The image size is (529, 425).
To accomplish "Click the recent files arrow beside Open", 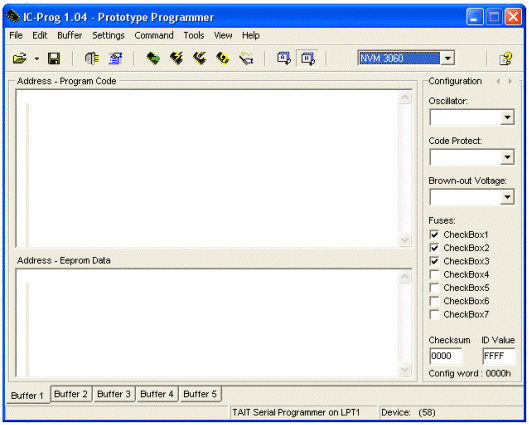I will [x=37, y=59].
